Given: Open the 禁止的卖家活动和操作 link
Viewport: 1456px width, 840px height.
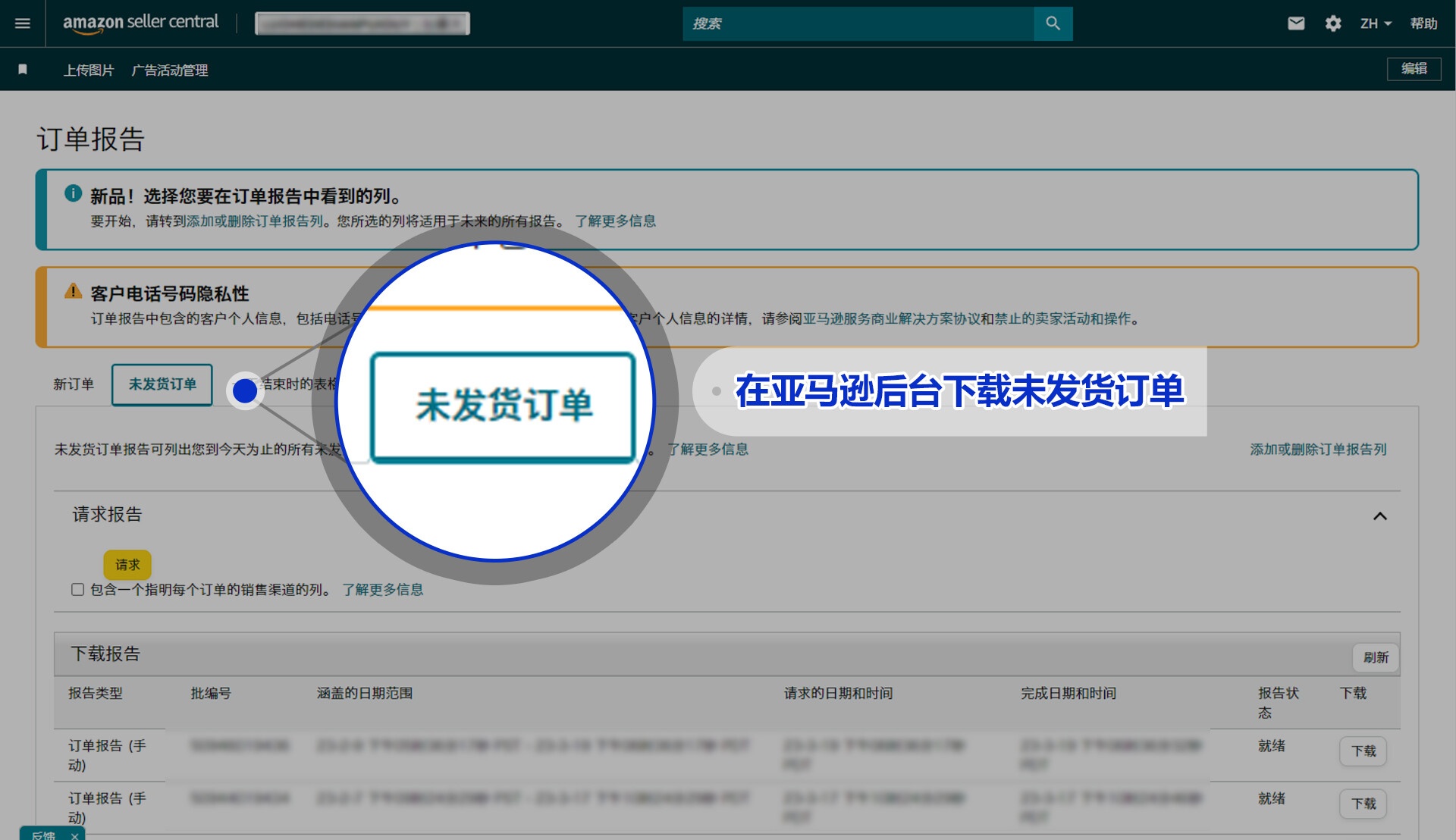Looking at the screenshot, I should point(1062,318).
